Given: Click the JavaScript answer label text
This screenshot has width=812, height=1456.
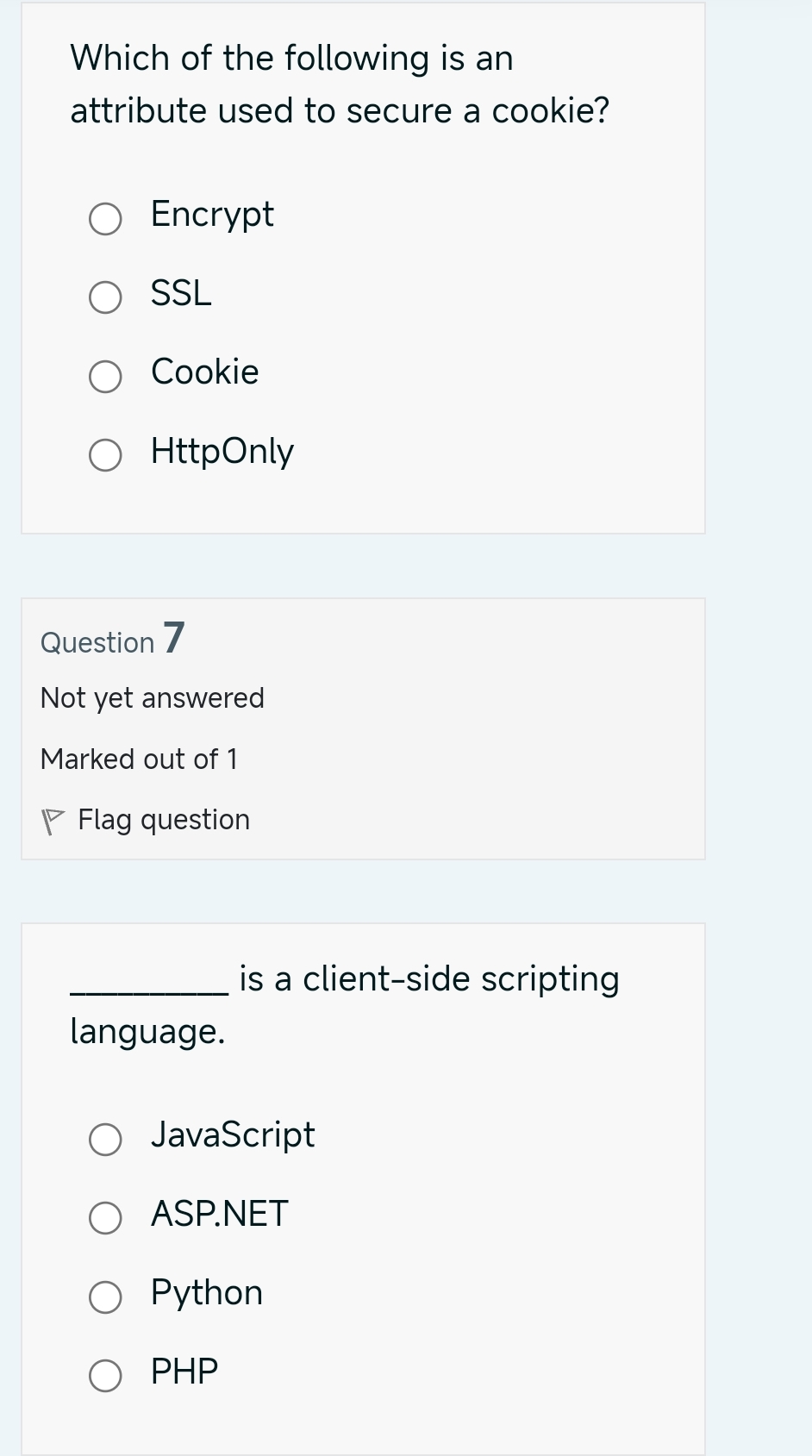Looking at the screenshot, I should [233, 1134].
